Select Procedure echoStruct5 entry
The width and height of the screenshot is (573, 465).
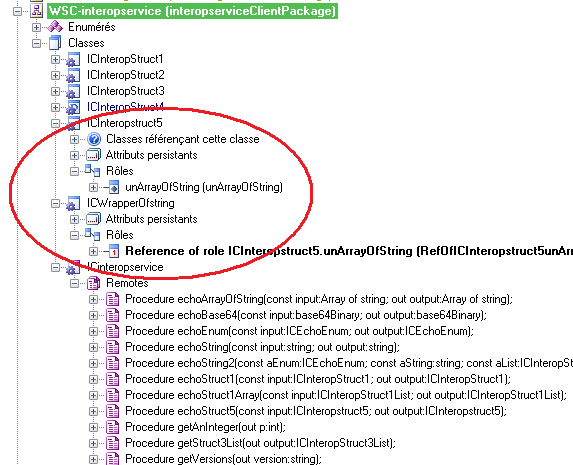click(316, 411)
